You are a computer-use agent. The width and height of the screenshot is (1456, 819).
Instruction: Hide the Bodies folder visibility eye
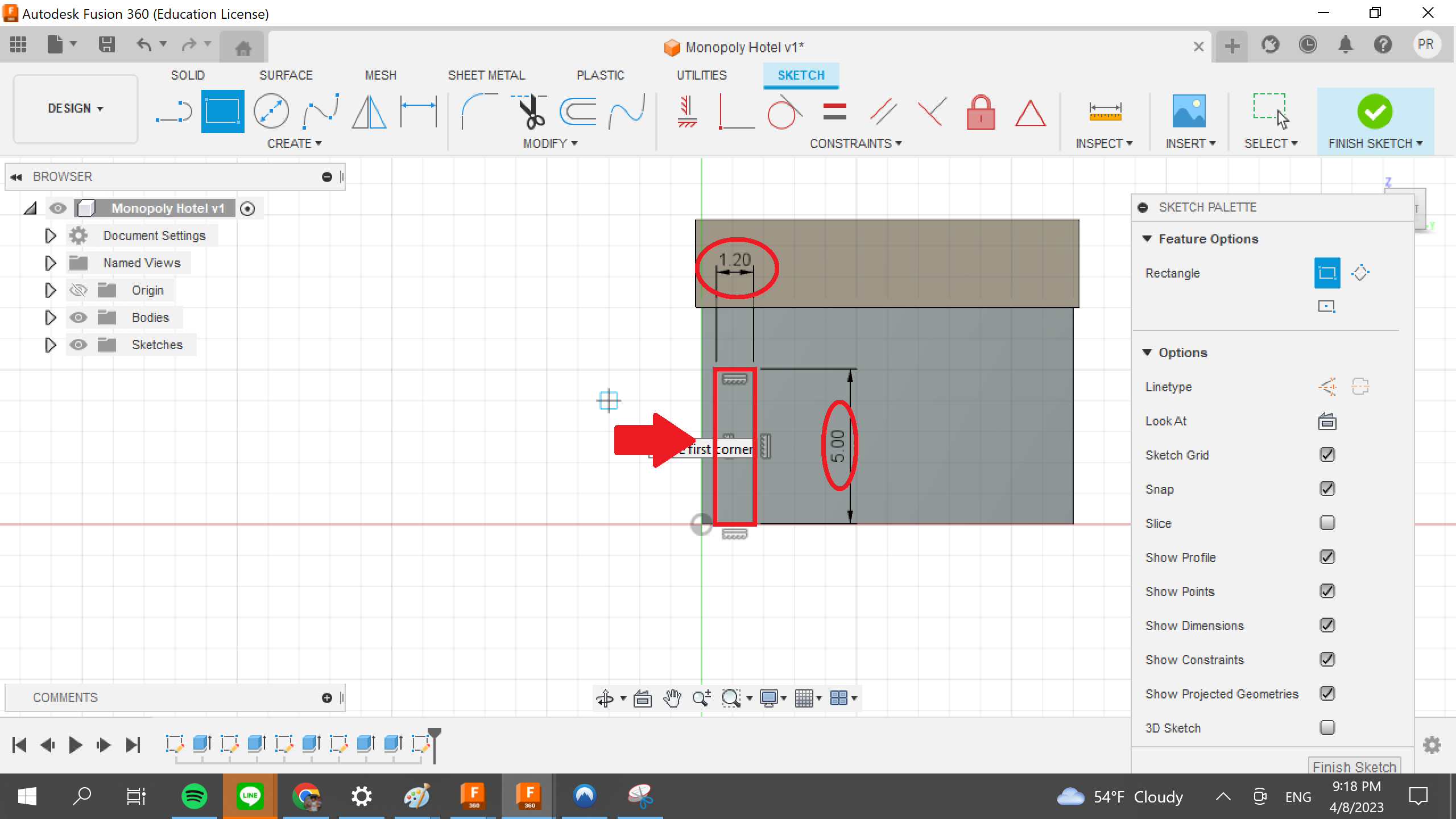(78, 317)
